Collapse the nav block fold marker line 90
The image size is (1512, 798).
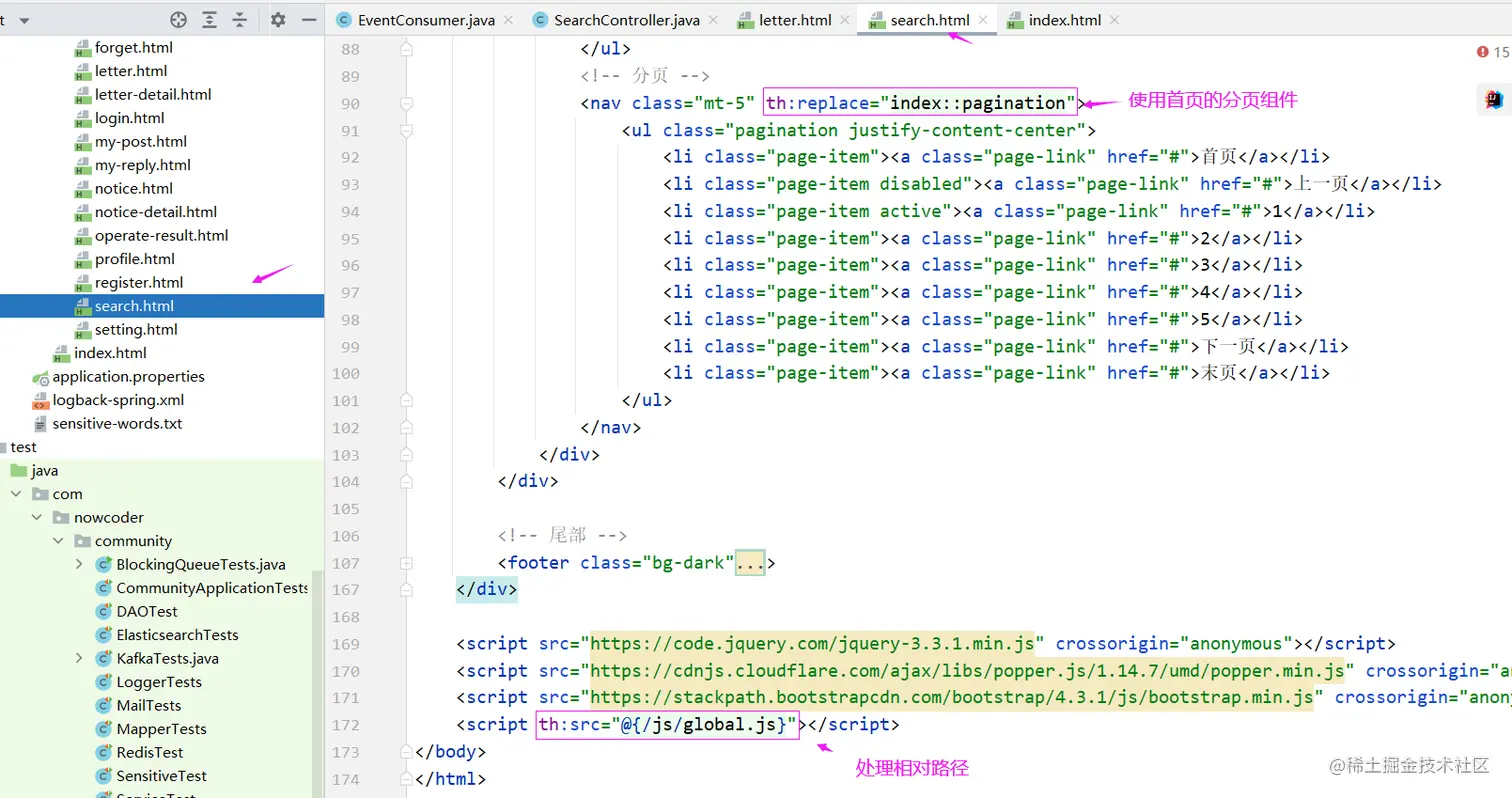click(406, 103)
